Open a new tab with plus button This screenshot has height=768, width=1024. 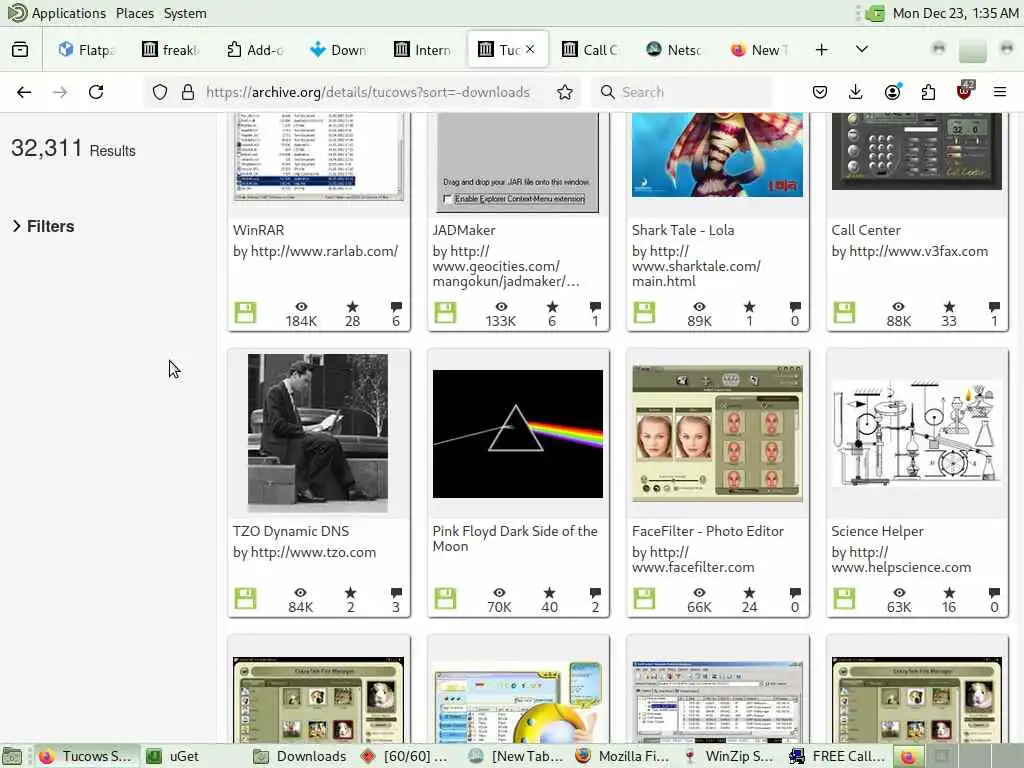coord(822,50)
